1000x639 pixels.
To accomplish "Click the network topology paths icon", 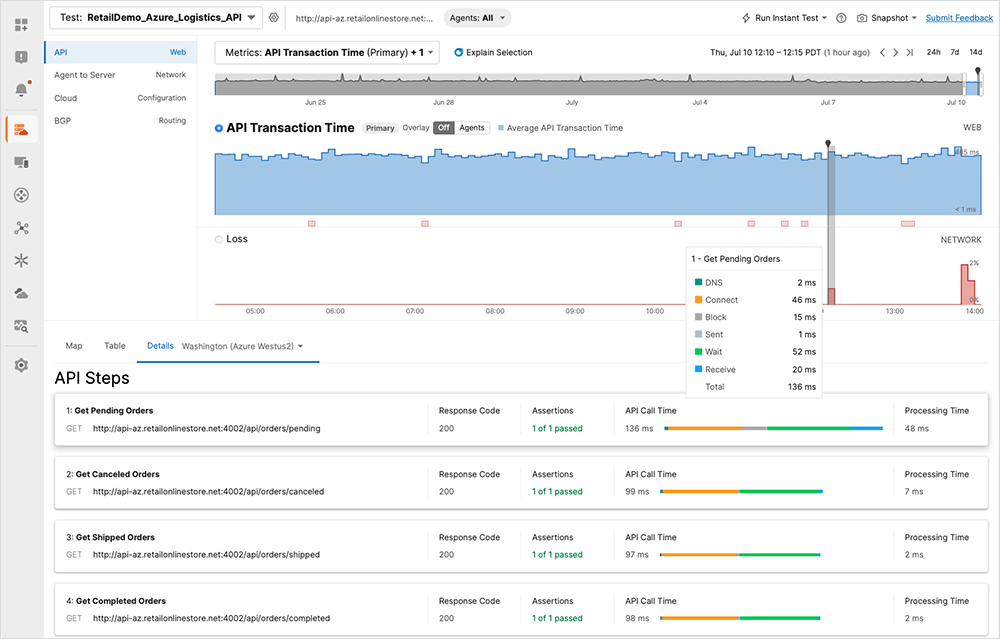I will 21,228.
